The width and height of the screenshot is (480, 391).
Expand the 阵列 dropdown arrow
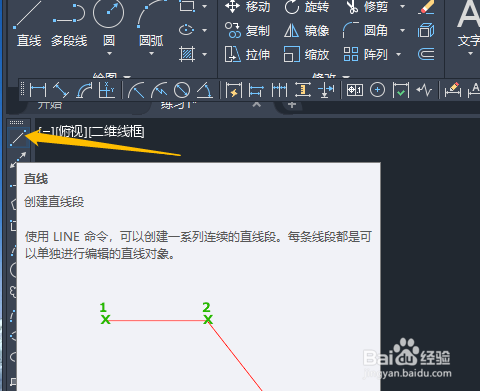click(x=399, y=54)
